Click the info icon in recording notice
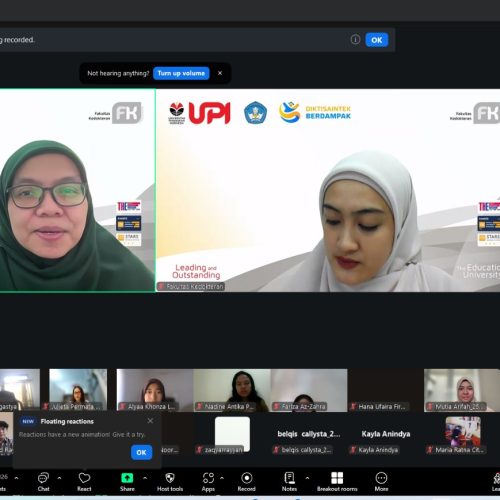The image size is (500, 500). (x=355, y=40)
